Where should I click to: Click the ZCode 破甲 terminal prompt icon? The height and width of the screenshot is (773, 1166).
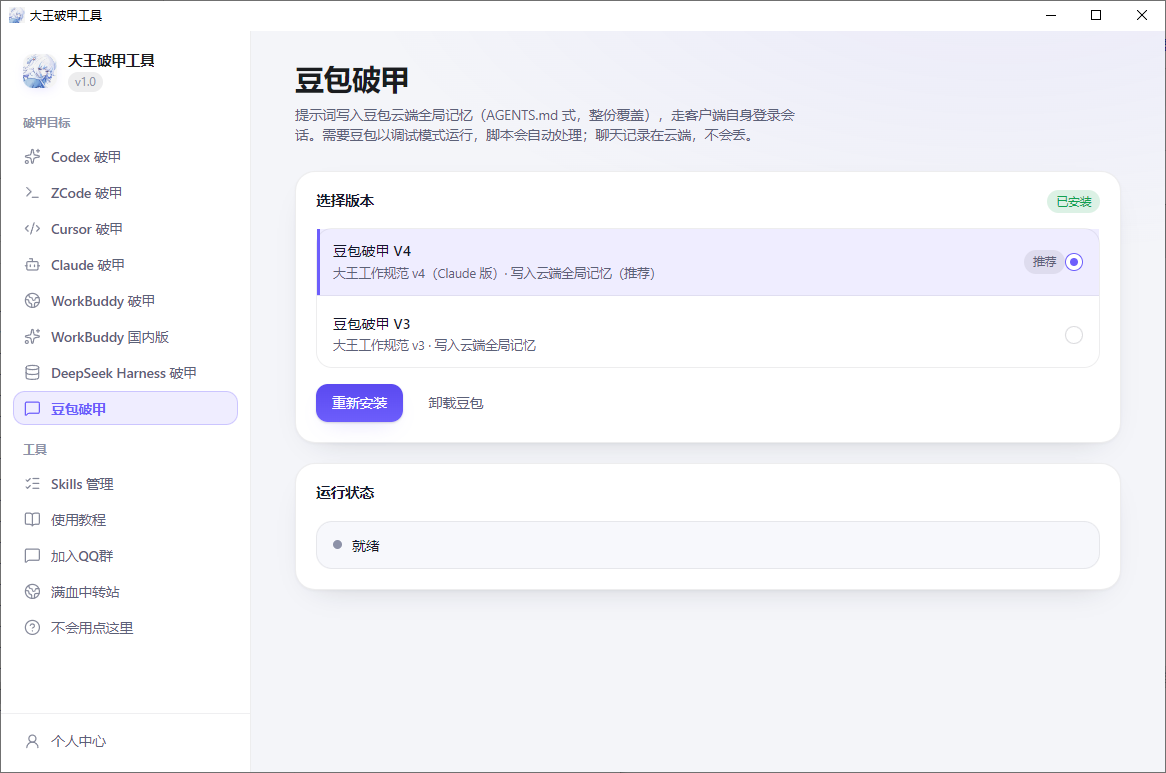tap(32, 193)
